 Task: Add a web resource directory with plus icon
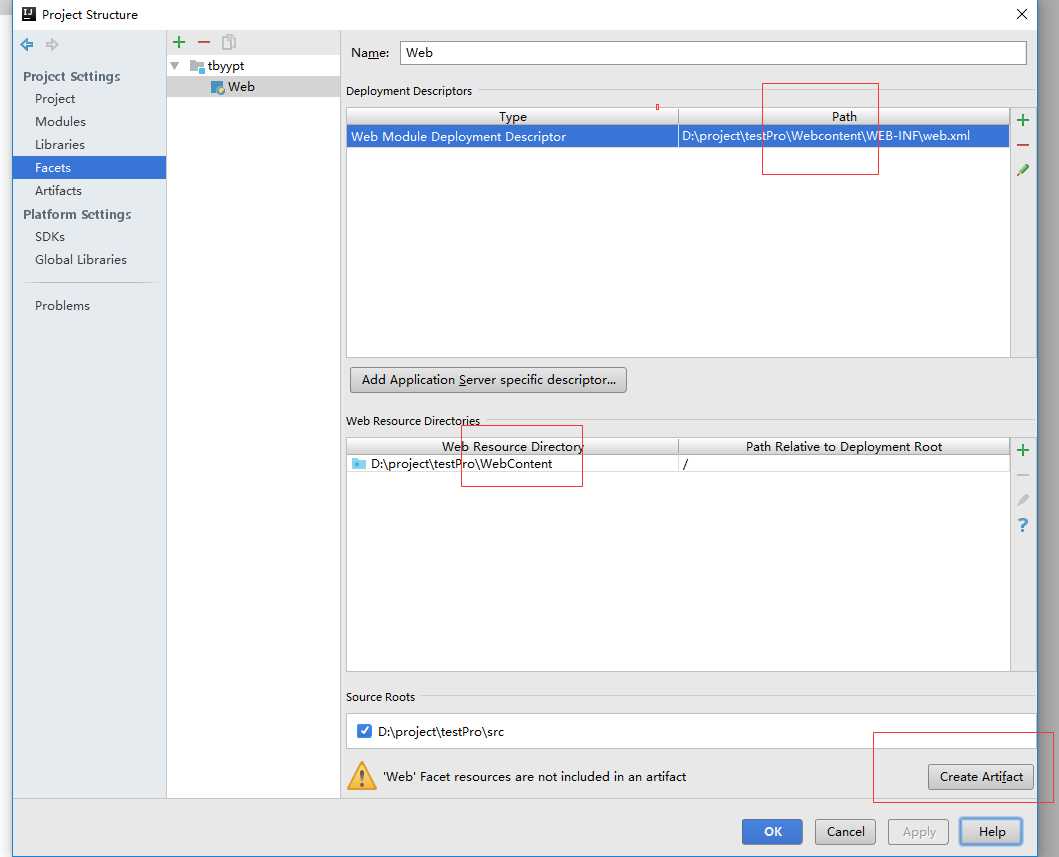point(1023,450)
